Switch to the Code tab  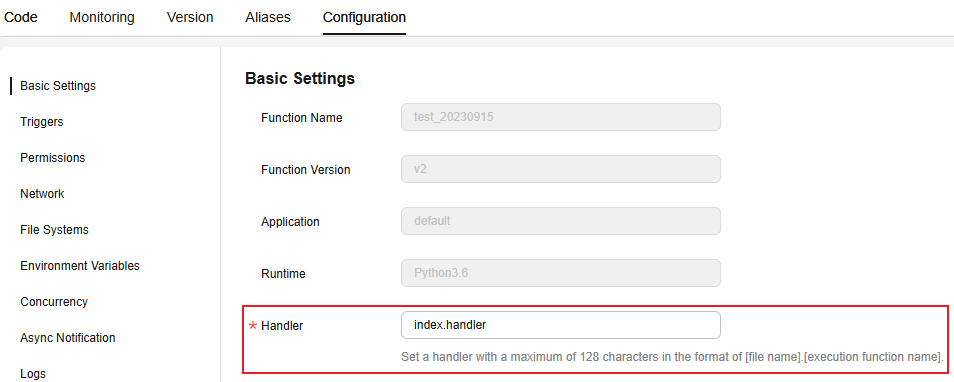(21, 17)
